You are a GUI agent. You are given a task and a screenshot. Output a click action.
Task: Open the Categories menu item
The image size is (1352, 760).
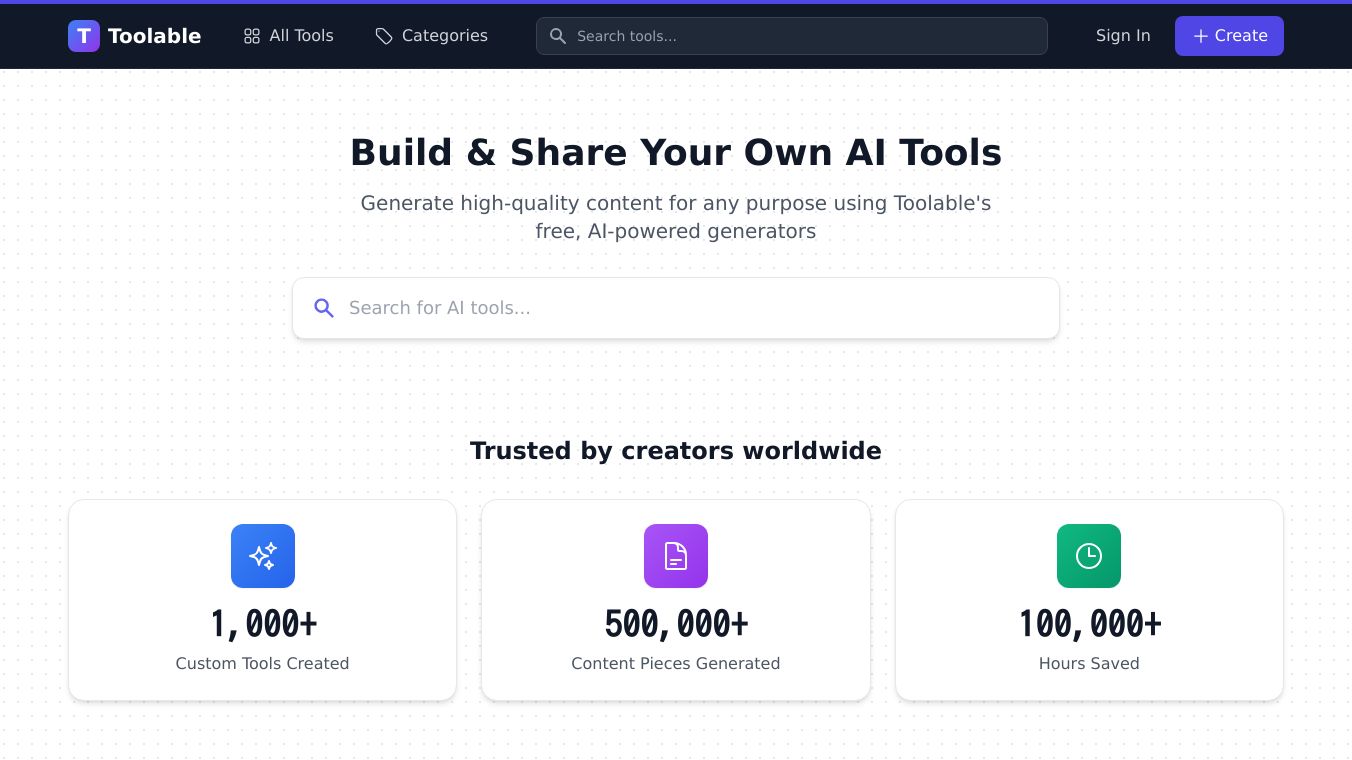coord(431,36)
